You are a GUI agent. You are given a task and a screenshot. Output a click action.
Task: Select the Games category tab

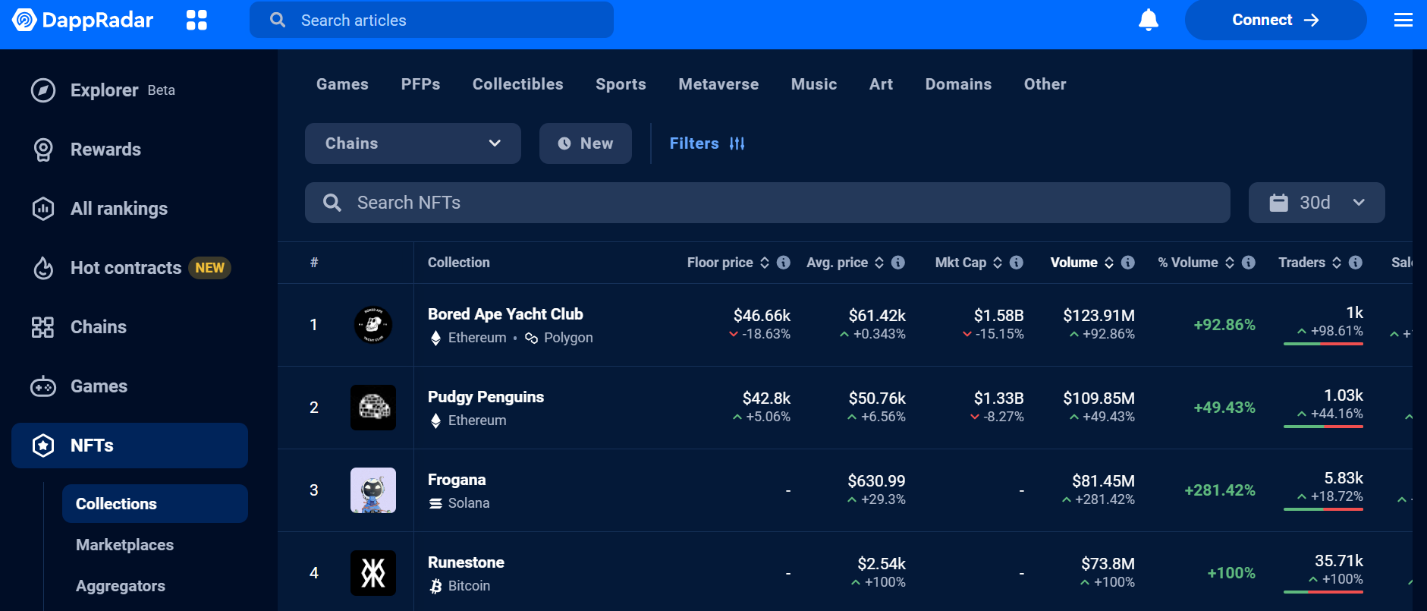pyautogui.click(x=342, y=85)
